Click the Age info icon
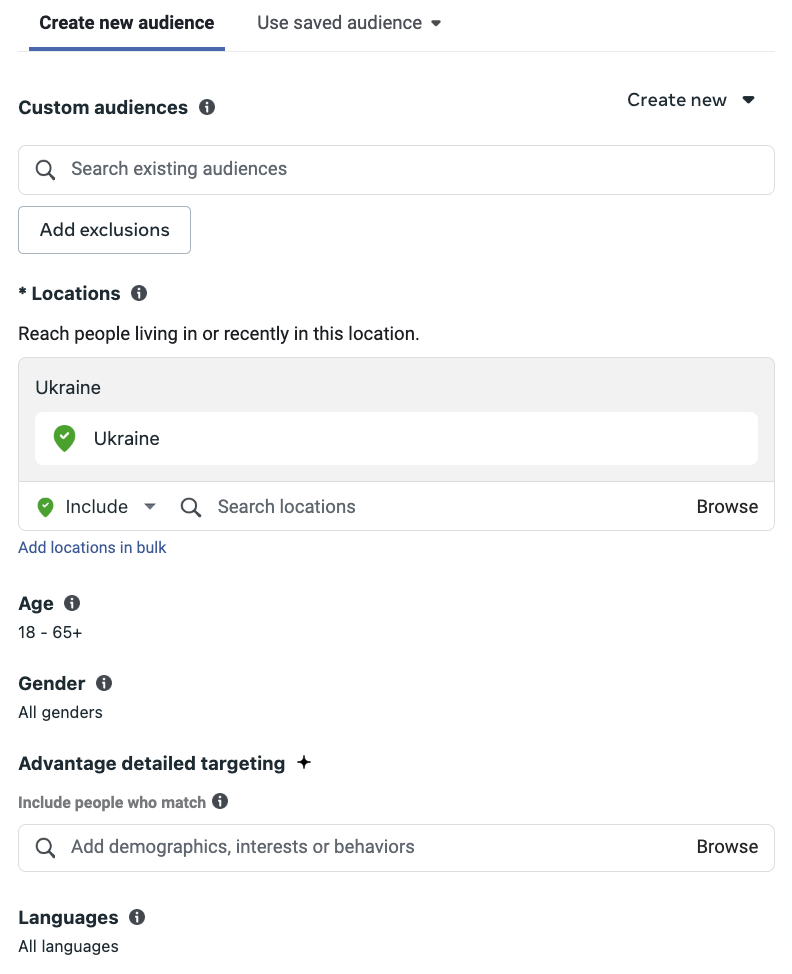The width and height of the screenshot is (792, 974). coord(72,603)
